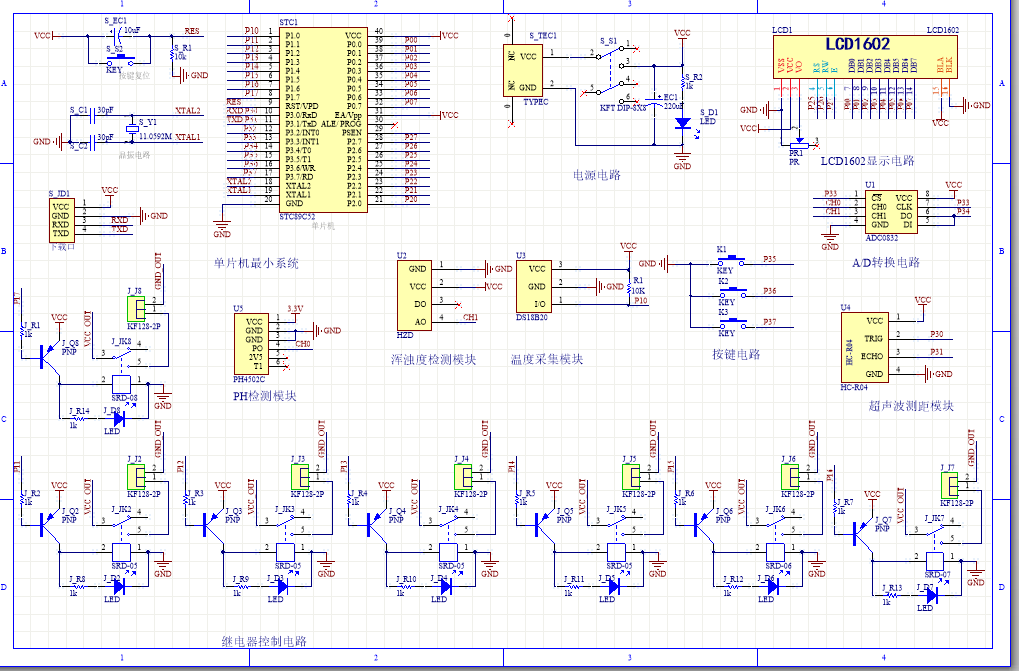Click the TYPEC power connector S_TEC1
Image resolution: width=1019 pixels, height=671 pixels.
click(521, 71)
